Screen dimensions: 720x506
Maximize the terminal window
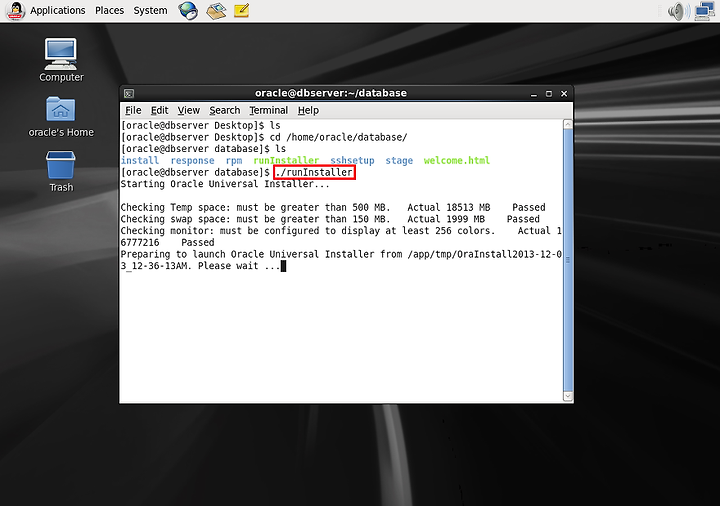tap(549, 94)
